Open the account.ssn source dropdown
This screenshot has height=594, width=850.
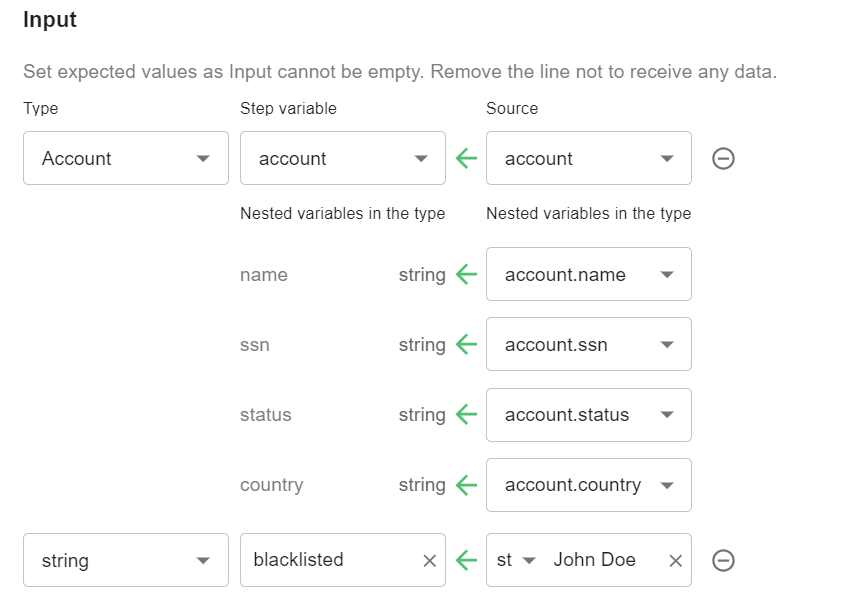(589, 344)
